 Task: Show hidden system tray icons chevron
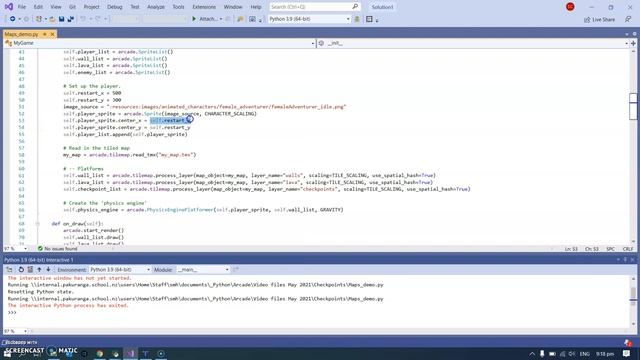click(532, 354)
